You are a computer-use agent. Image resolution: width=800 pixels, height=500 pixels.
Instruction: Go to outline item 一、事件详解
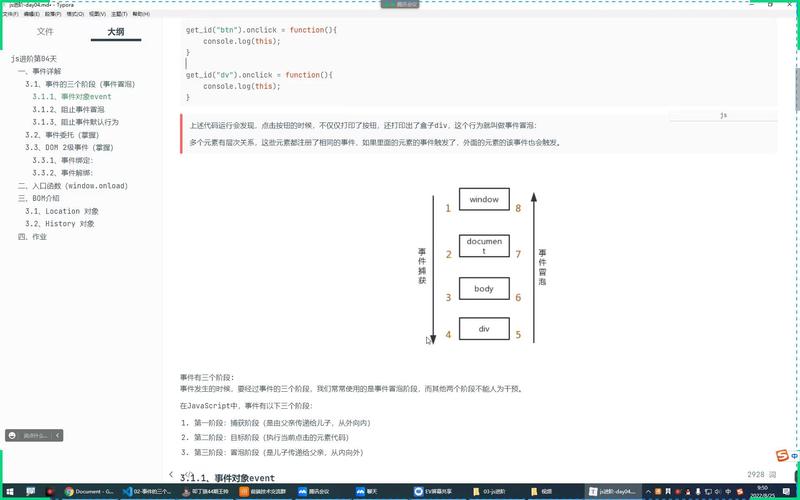(39, 71)
